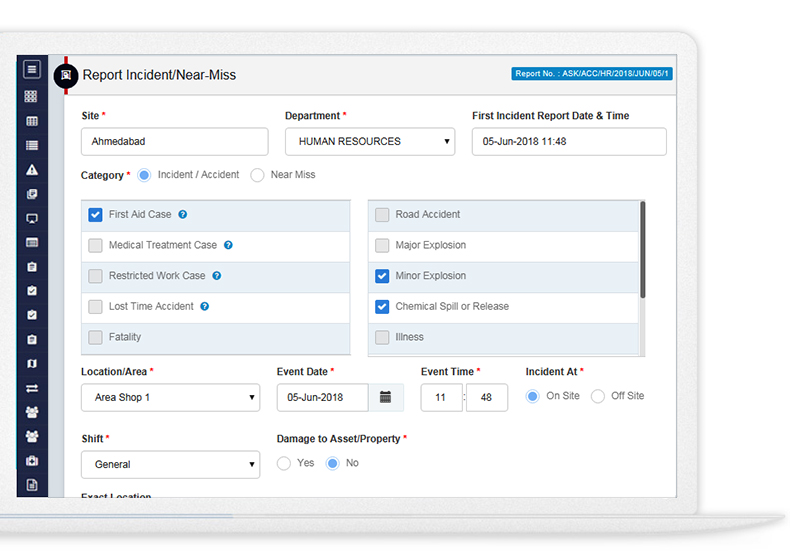This screenshot has width=790, height=558.
Task: Check the Medical Treatment Case checkbox
Action: coord(95,246)
